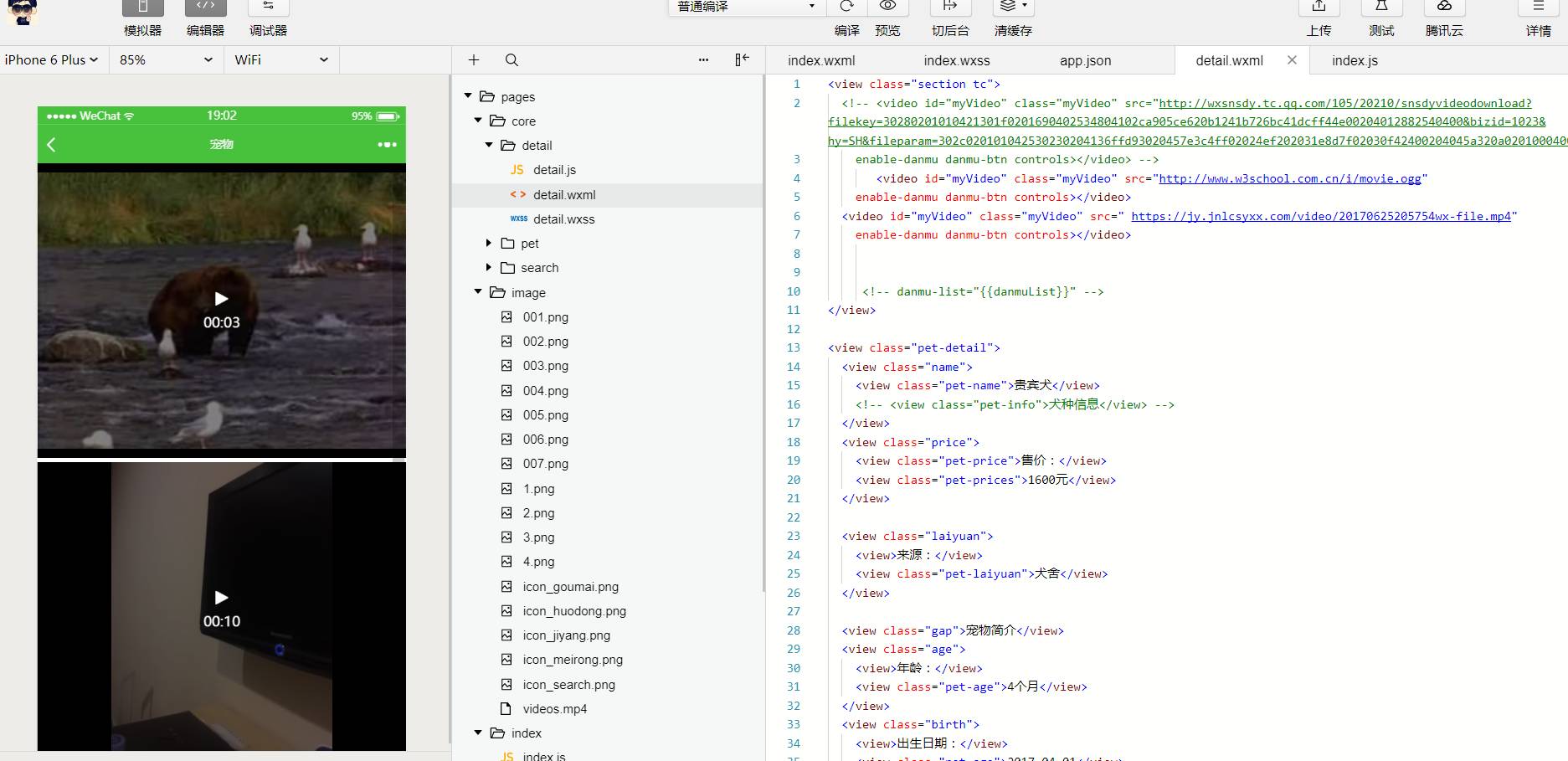
Task: Open the iPhone 6 Plus device dropdown
Action: point(52,60)
